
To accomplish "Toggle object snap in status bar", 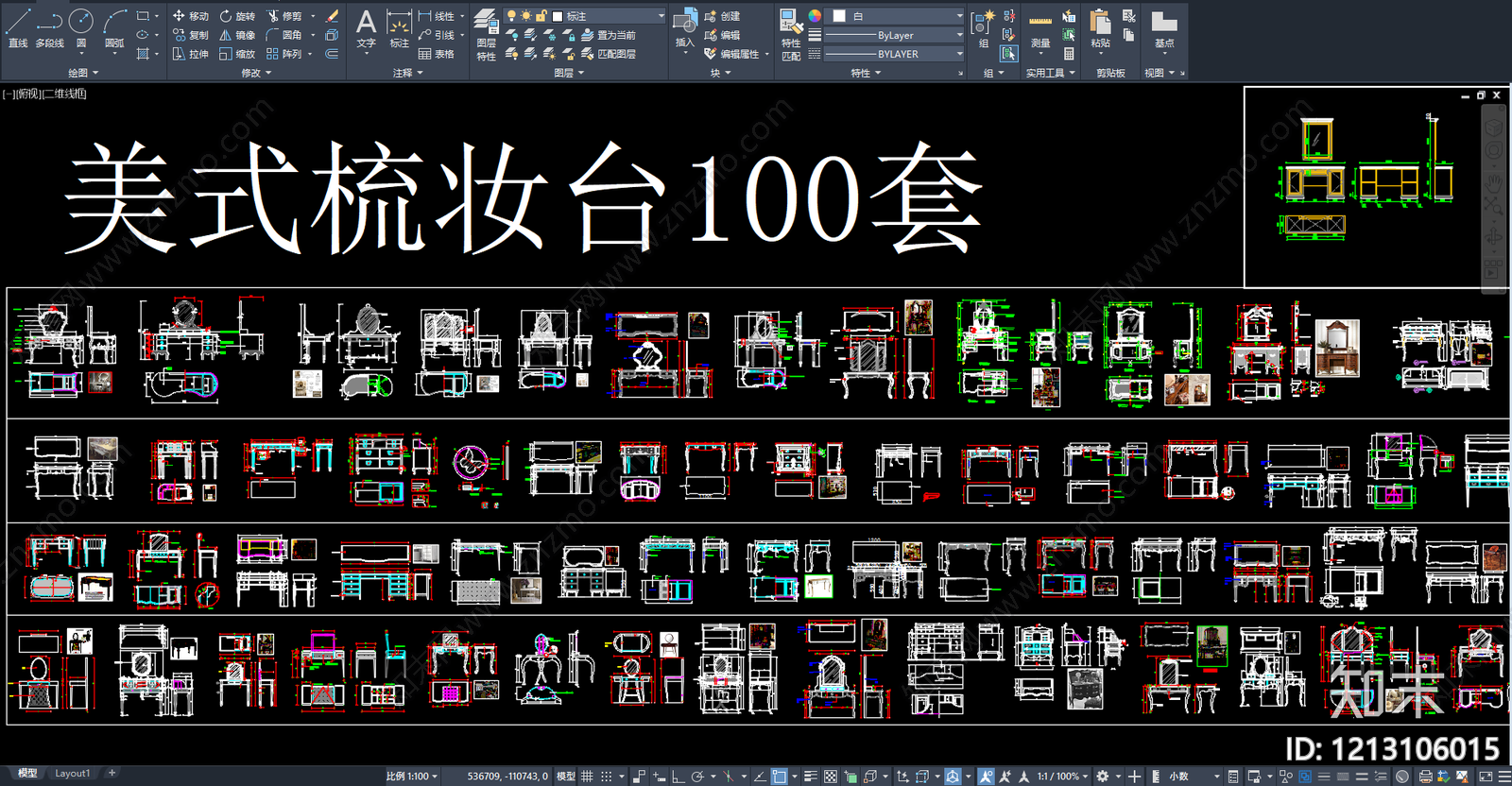I will pos(779,777).
